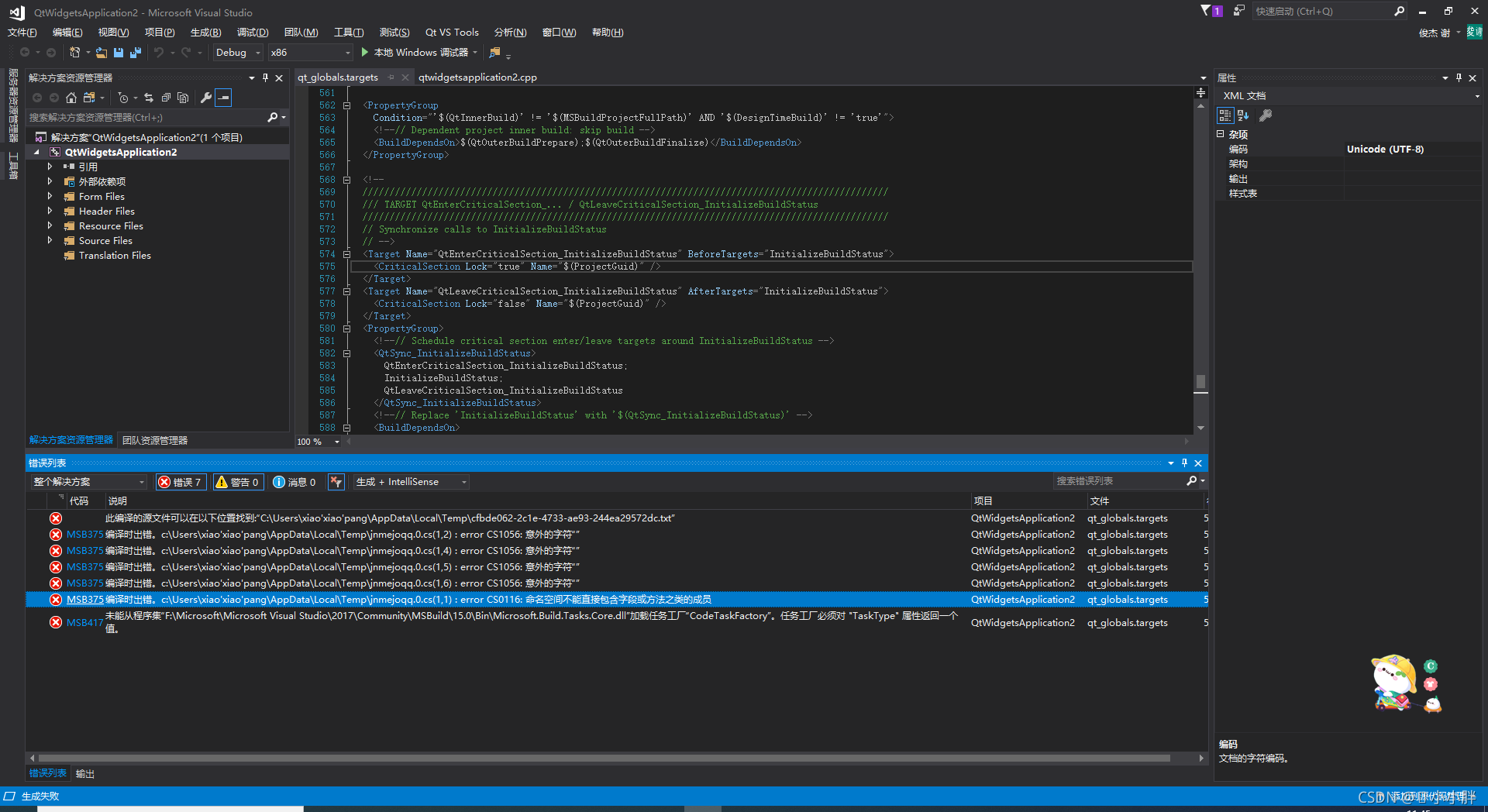Viewport: 1488px width, 812px height.
Task: Click the Undo toolbar icon
Action: pyautogui.click(x=159, y=53)
